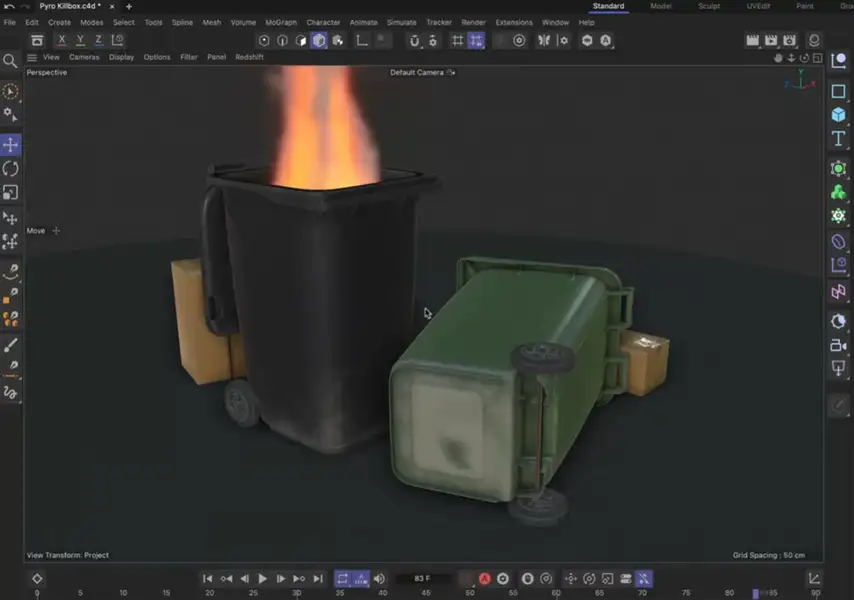Open the Standard layout switcher
The width and height of the screenshot is (854, 600).
coord(608,6)
